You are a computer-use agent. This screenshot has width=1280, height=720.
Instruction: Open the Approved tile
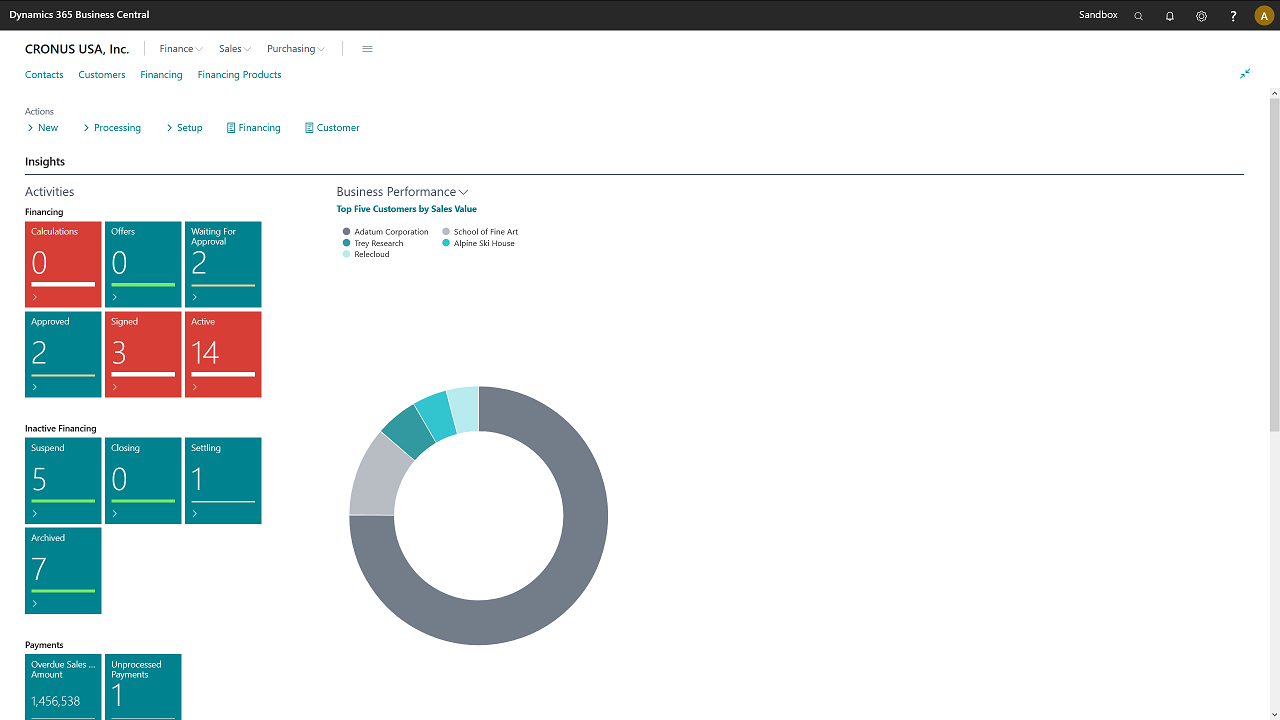click(63, 355)
